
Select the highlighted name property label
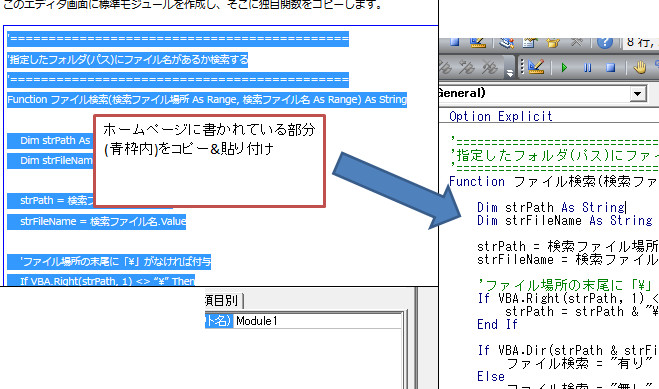(219, 321)
